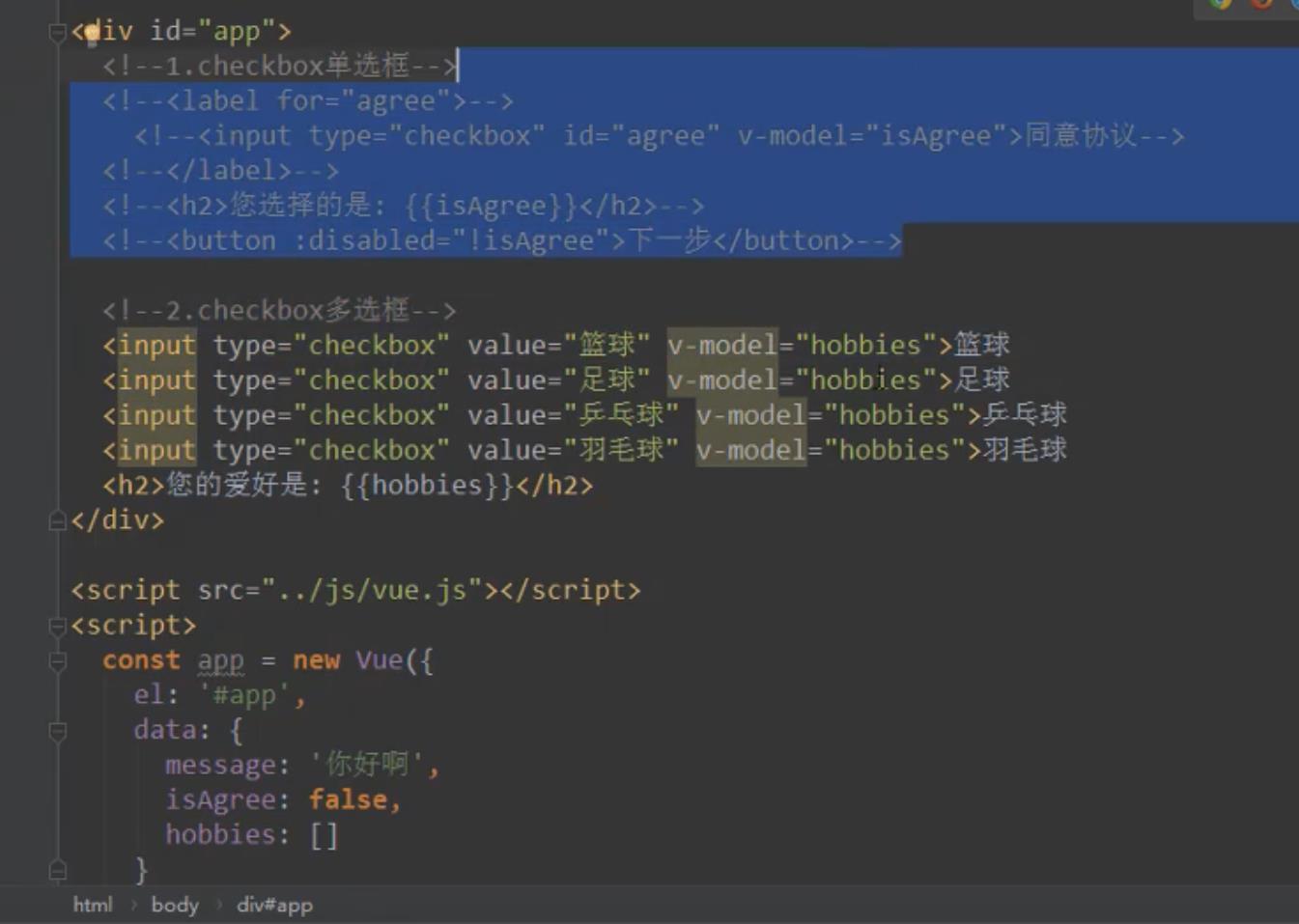The image size is (1299, 924).
Task: Collapse the inline <script> block fold marker
Action: 57,626
